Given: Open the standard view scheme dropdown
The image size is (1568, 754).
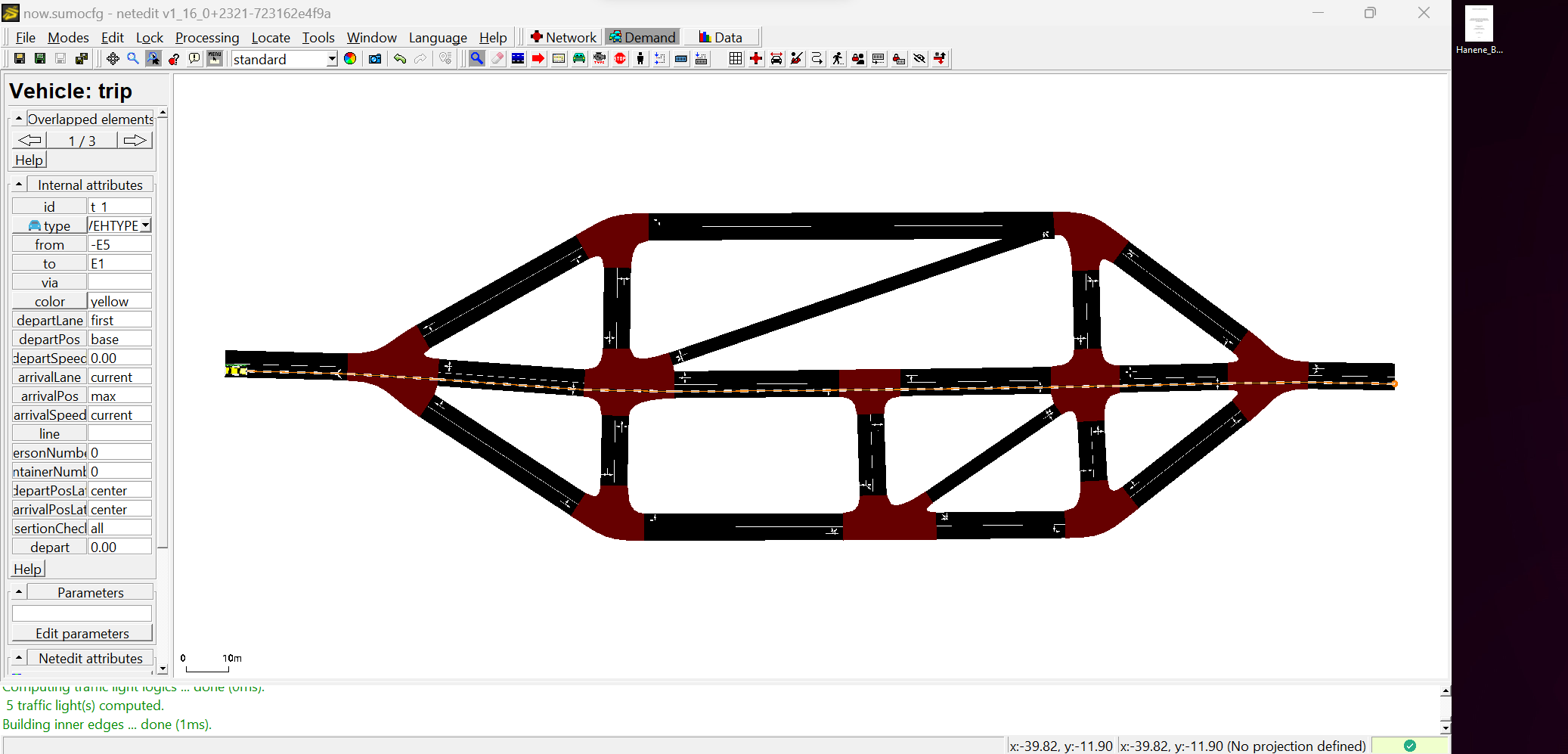Looking at the screenshot, I should [x=331, y=59].
